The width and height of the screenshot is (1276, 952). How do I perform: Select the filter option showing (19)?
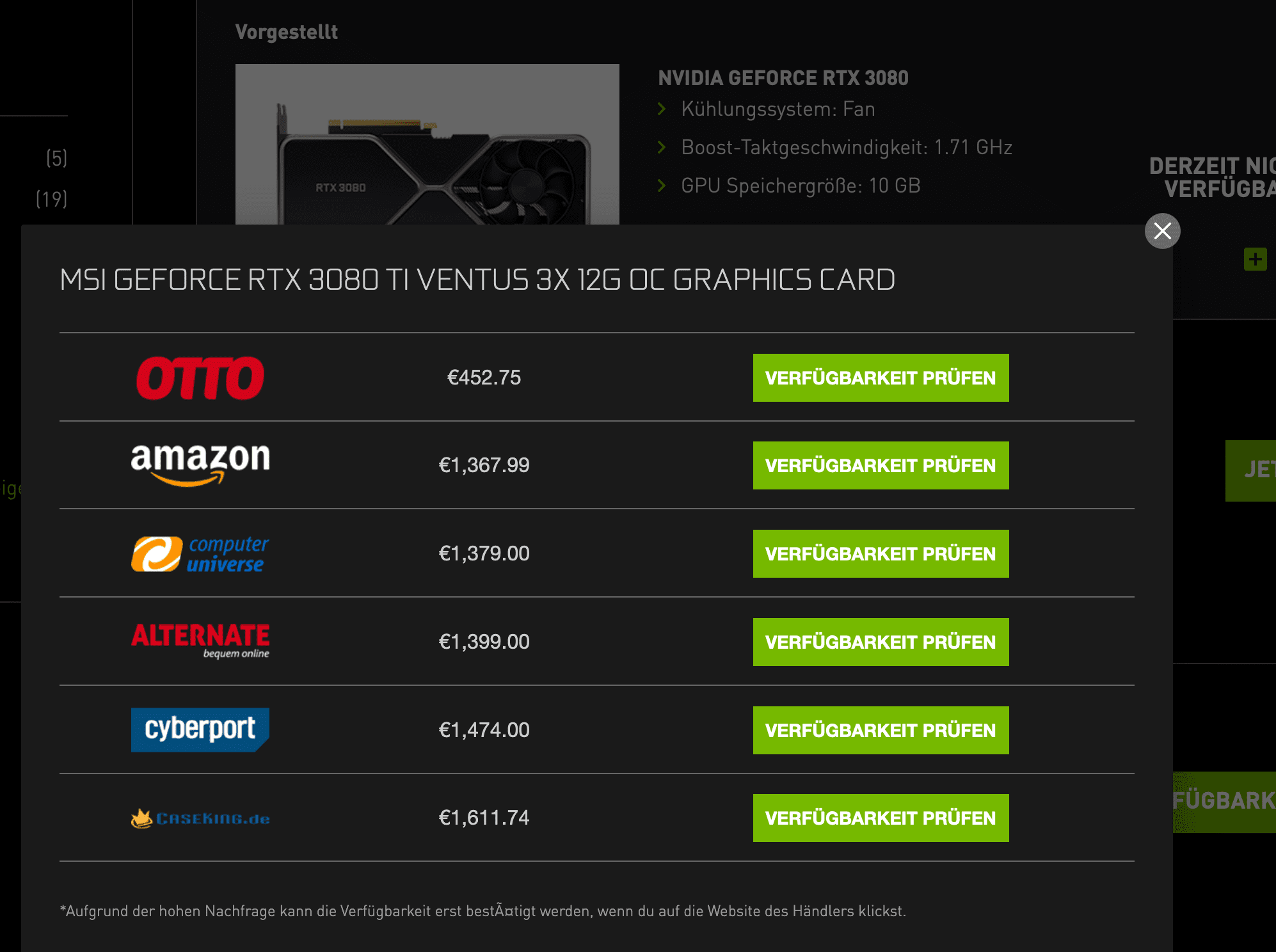pos(51,199)
